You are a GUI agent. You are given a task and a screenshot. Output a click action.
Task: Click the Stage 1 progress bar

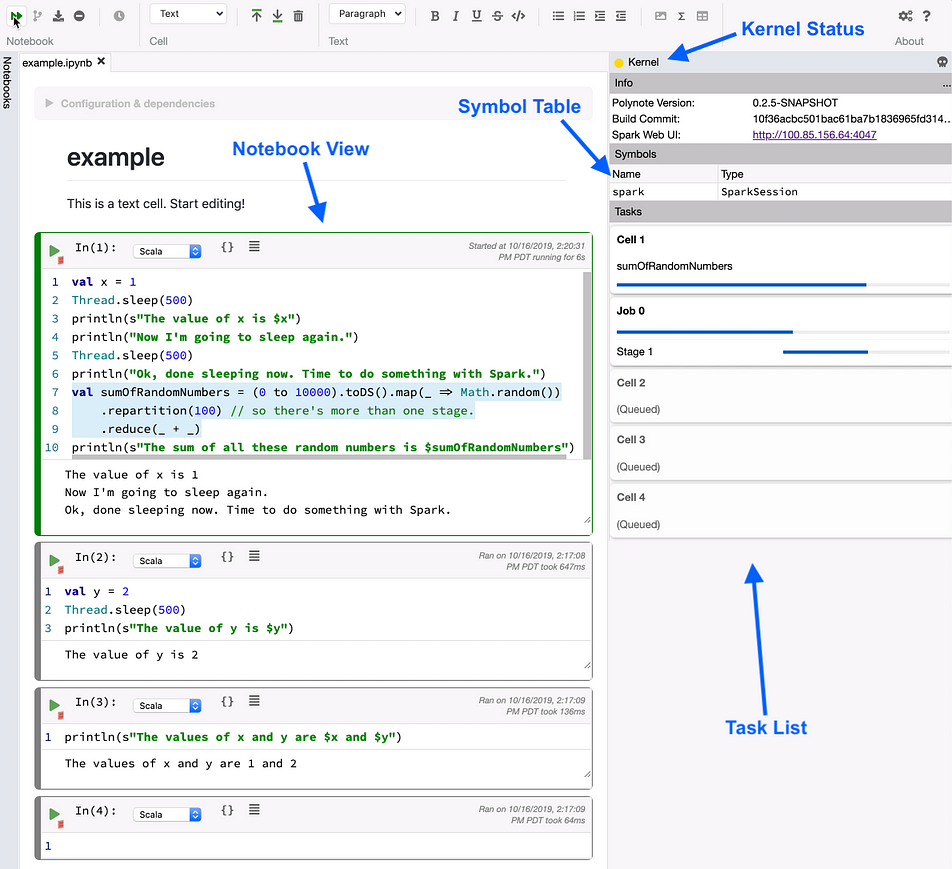[865, 352]
